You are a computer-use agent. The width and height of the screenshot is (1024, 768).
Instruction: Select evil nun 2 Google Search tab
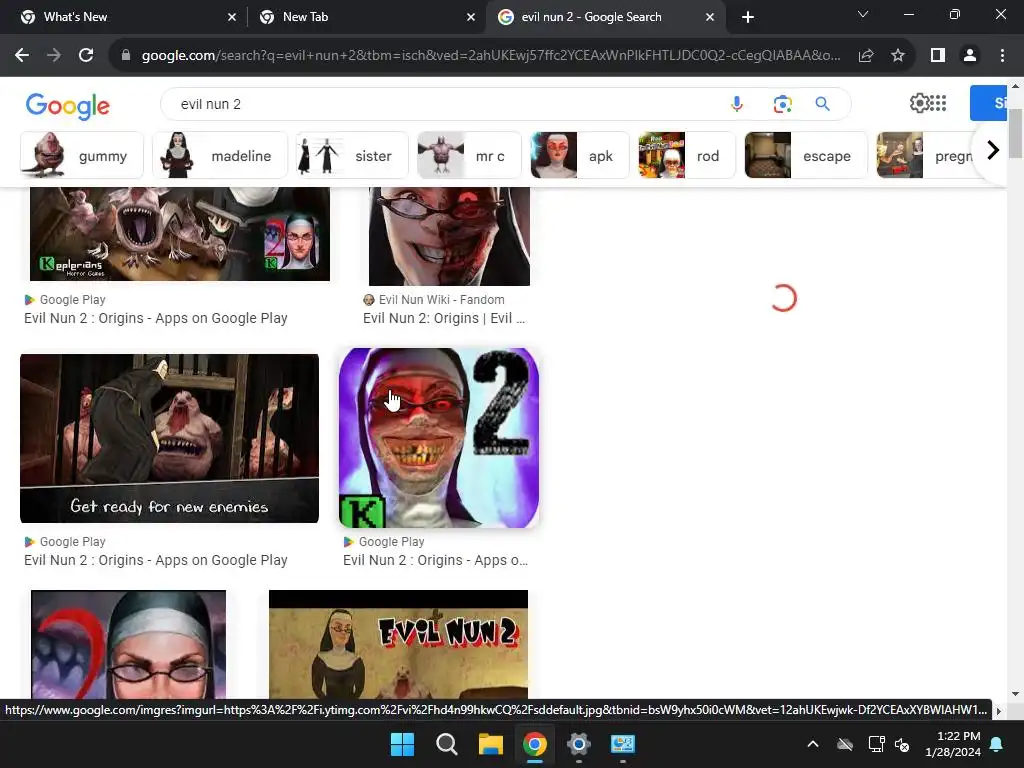pos(605,17)
